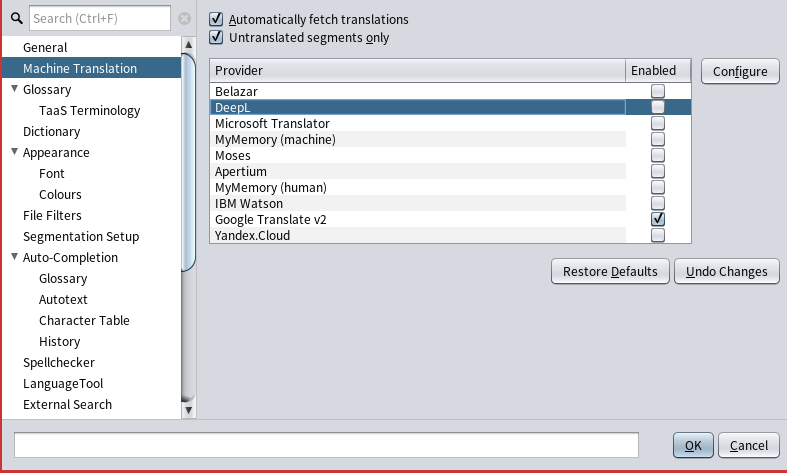Collapse the Glossary tree node
787x473 pixels.
point(14,89)
